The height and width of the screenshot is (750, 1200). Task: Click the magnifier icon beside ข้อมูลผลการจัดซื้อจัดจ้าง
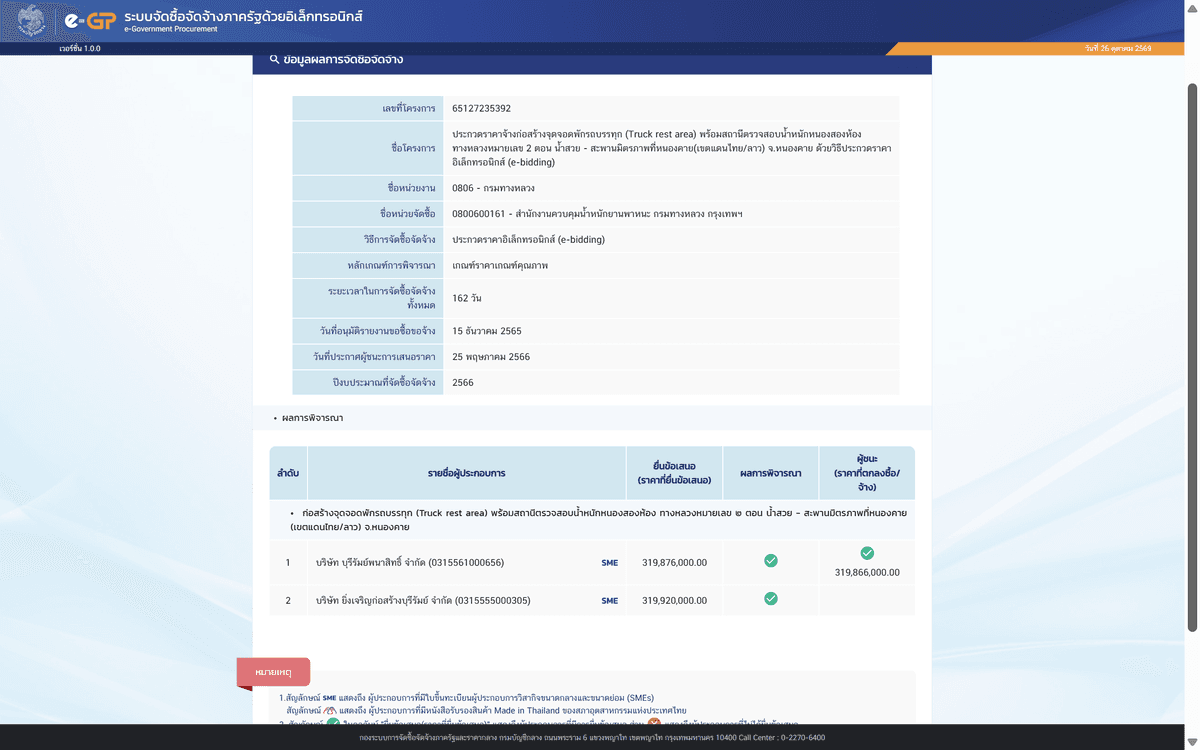(x=274, y=60)
